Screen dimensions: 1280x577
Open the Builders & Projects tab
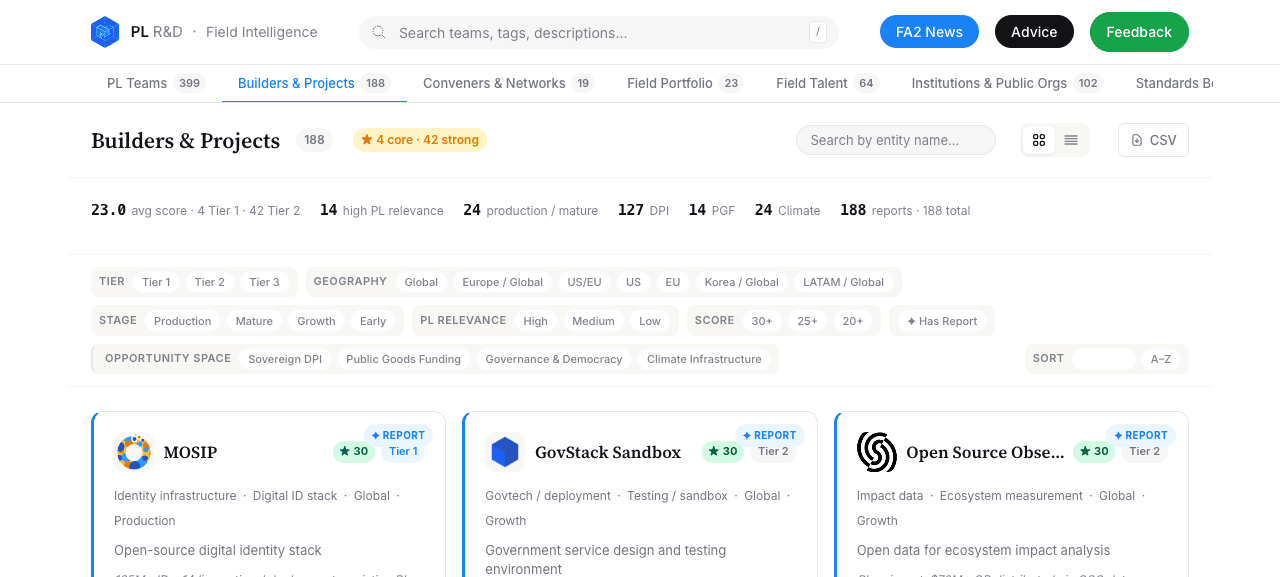tap(313, 83)
